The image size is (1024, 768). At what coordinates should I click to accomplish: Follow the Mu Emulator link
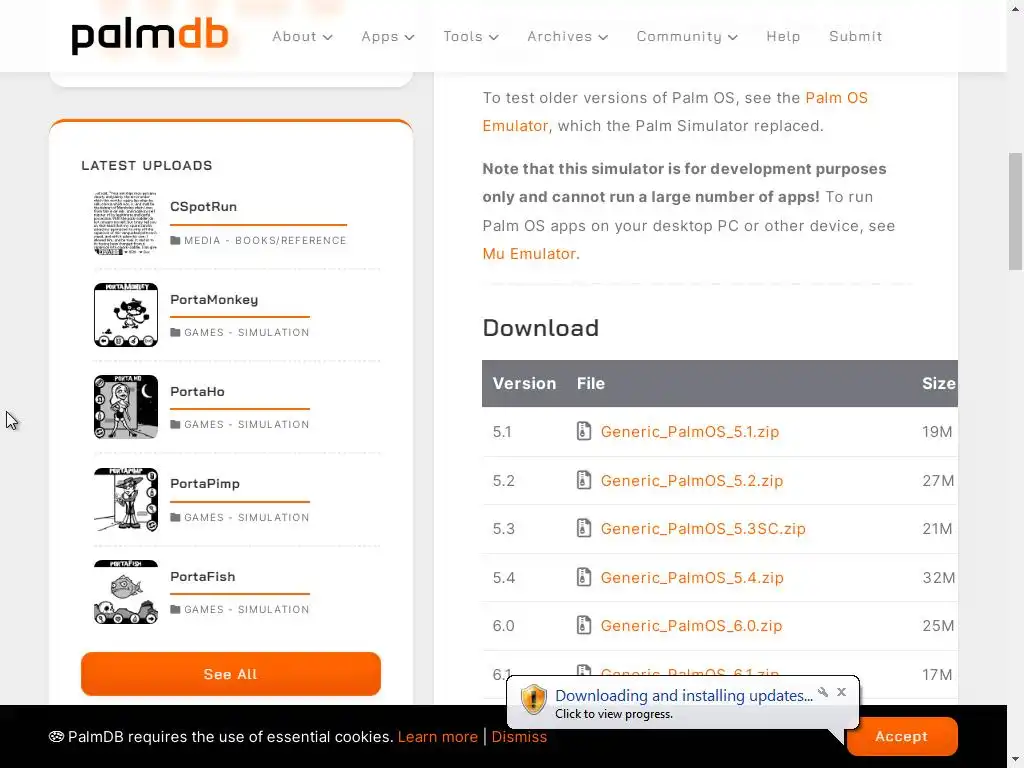530,253
